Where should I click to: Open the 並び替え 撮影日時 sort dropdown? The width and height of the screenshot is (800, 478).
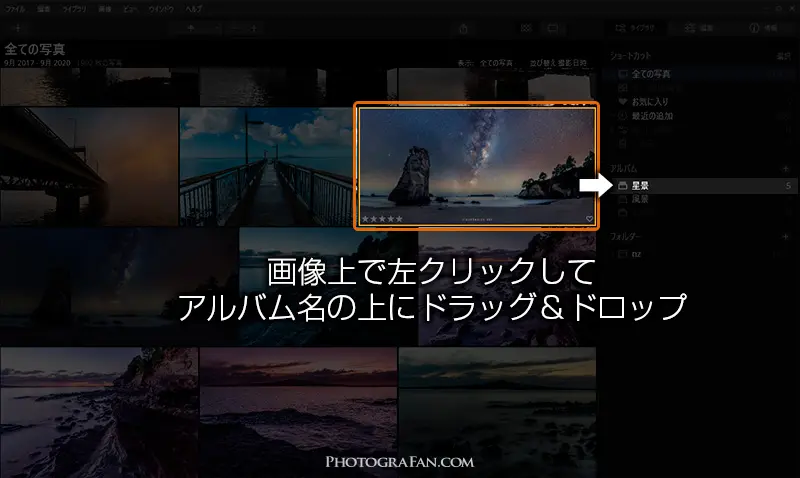coord(558,63)
